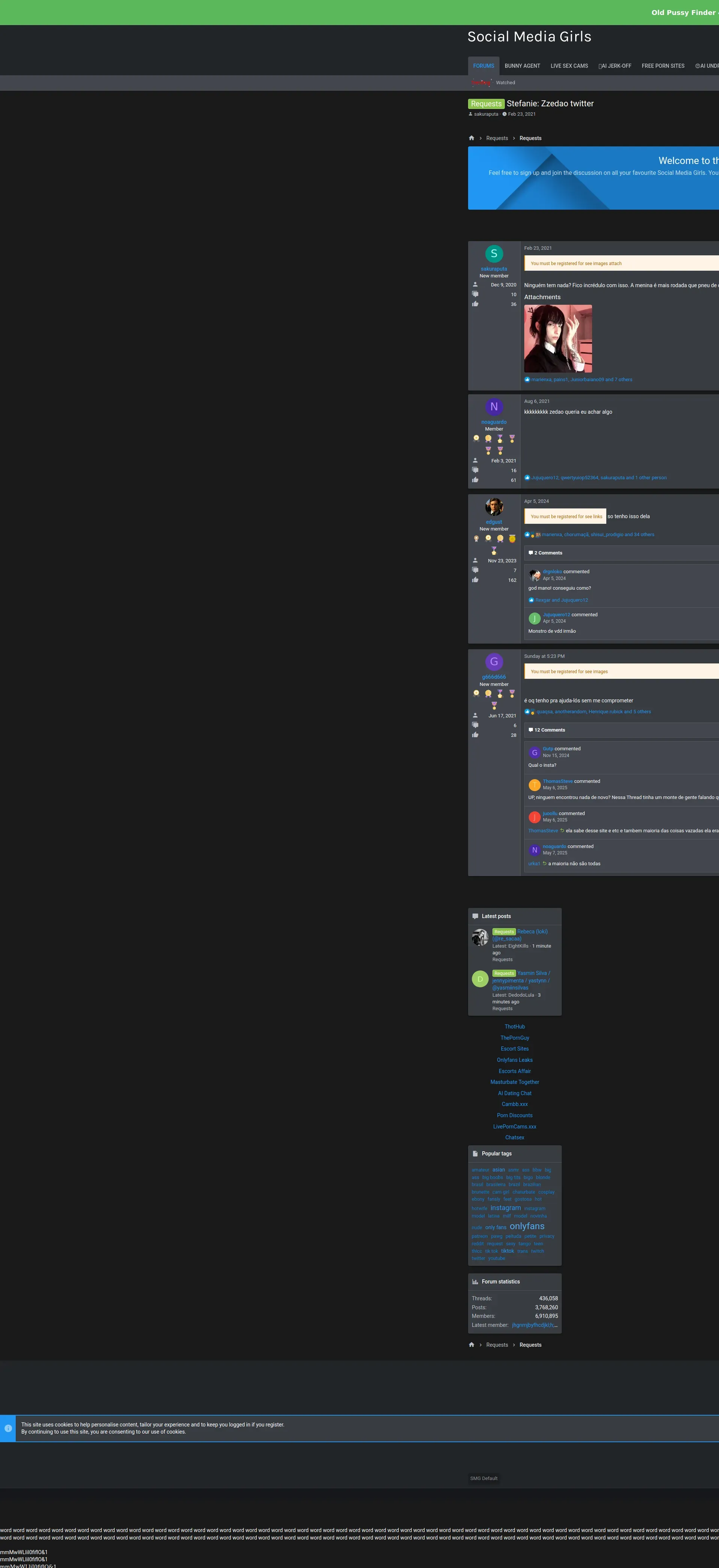Click the home icon in the top breadcrumb
Image resolution: width=719 pixels, height=1568 pixels.
pyautogui.click(x=471, y=138)
